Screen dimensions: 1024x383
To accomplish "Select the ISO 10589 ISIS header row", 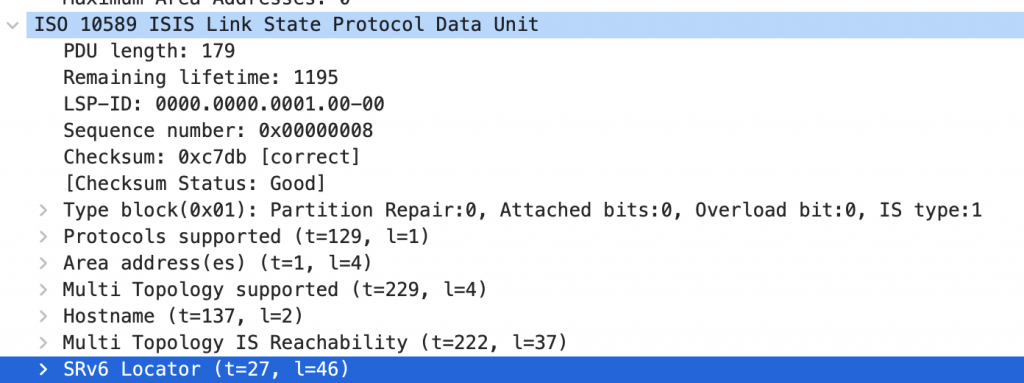I will coord(525,25).
